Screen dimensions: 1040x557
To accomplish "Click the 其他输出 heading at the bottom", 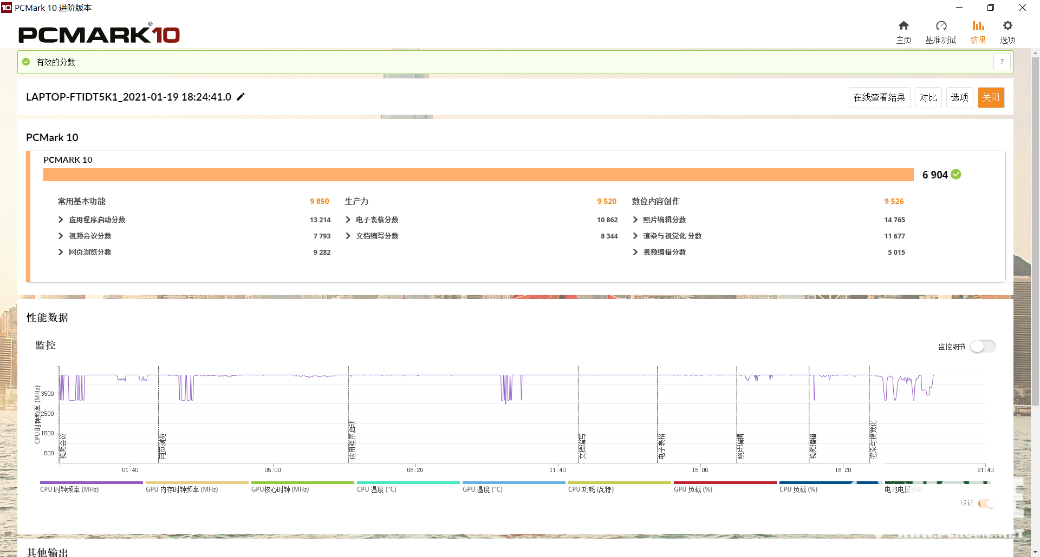I will (x=47, y=552).
